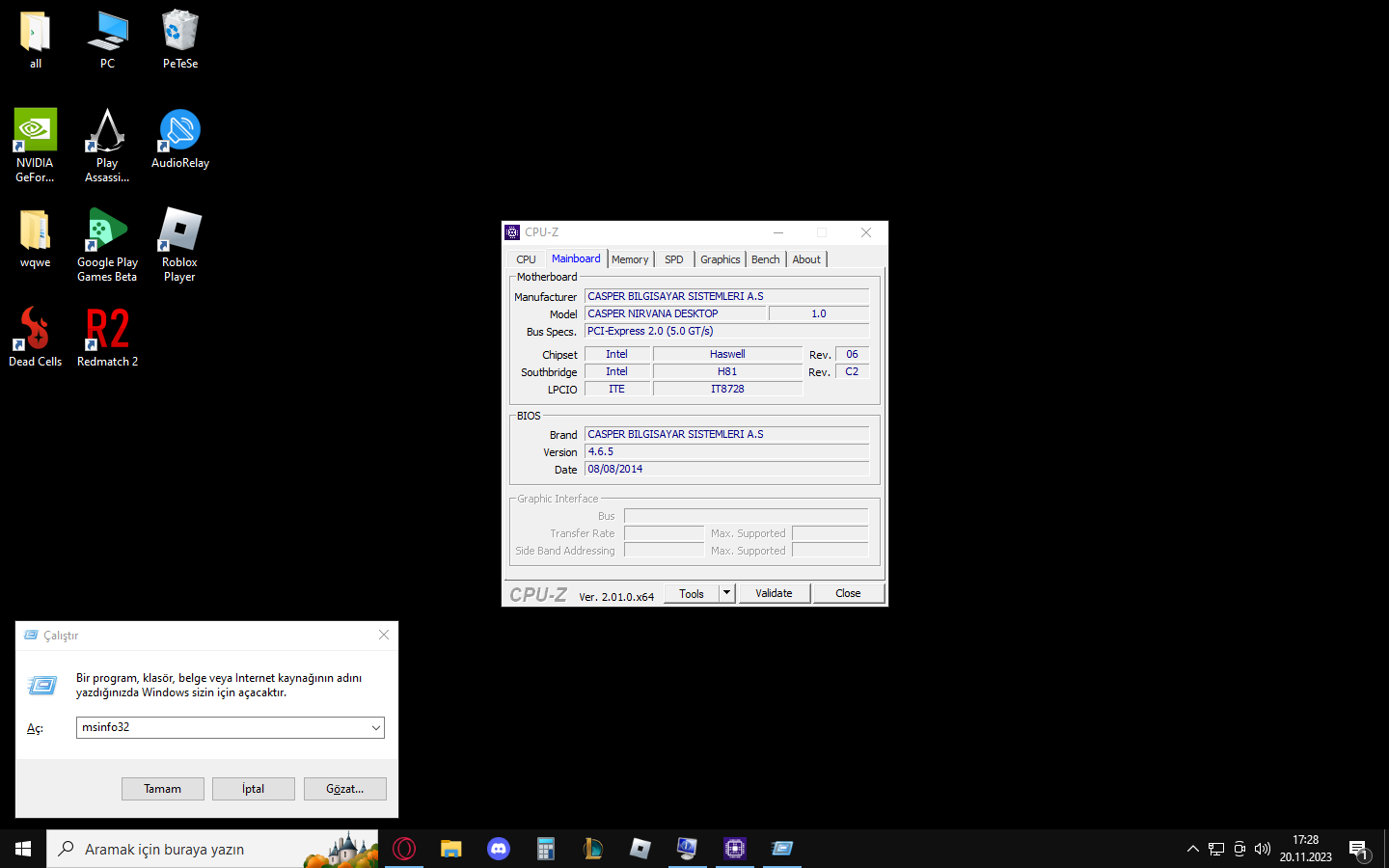Click the ITE LPCIO vendor value
The height and width of the screenshot is (868, 1389).
click(x=617, y=389)
